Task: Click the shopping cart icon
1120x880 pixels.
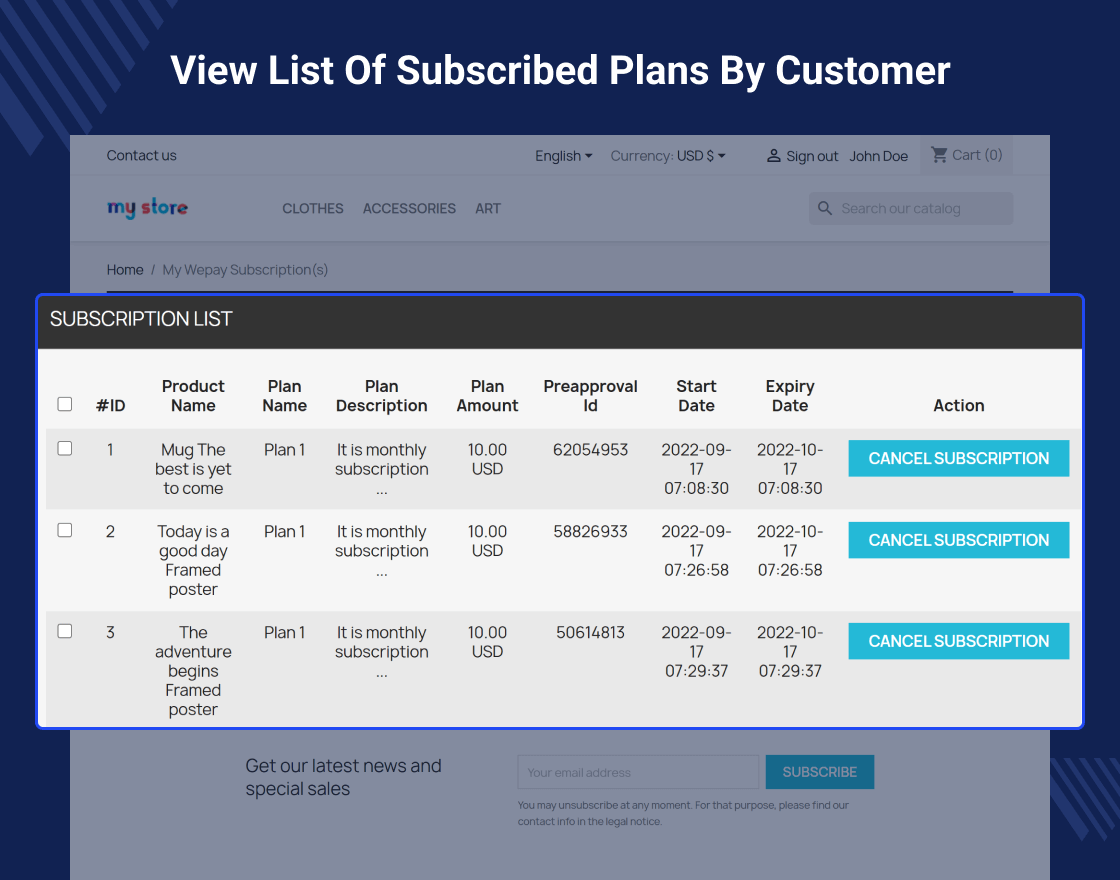Action: point(939,154)
